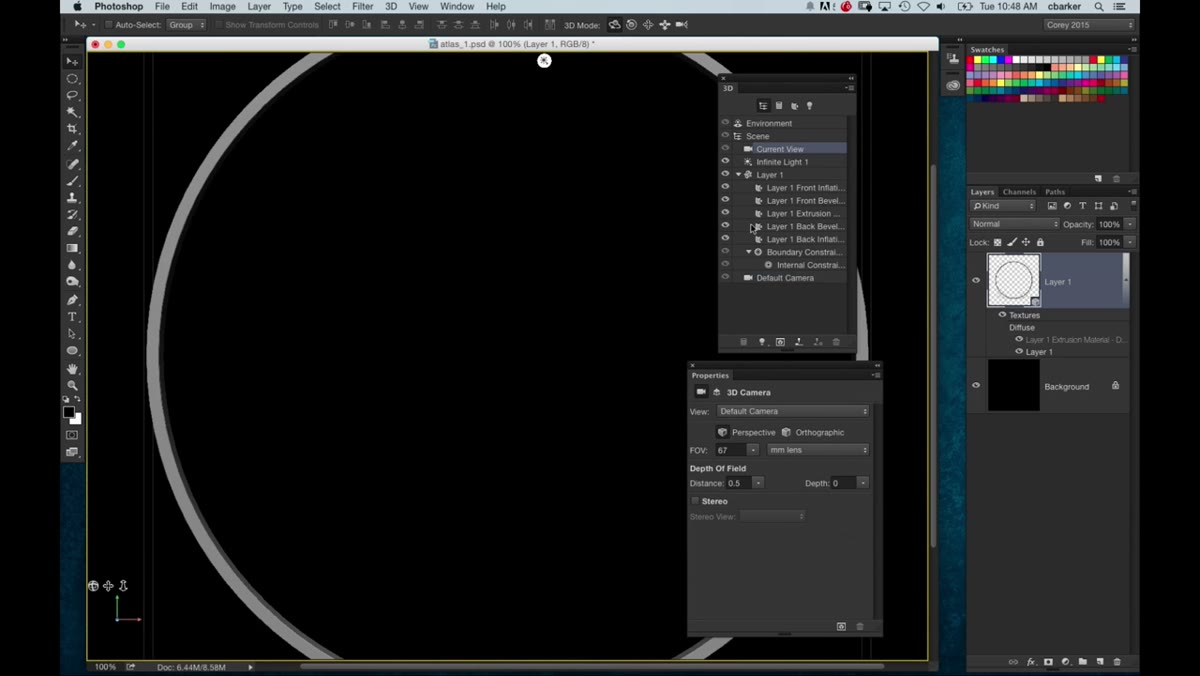Select the Clone Stamp tool
This screenshot has width=1200, height=676.
pos(72,198)
